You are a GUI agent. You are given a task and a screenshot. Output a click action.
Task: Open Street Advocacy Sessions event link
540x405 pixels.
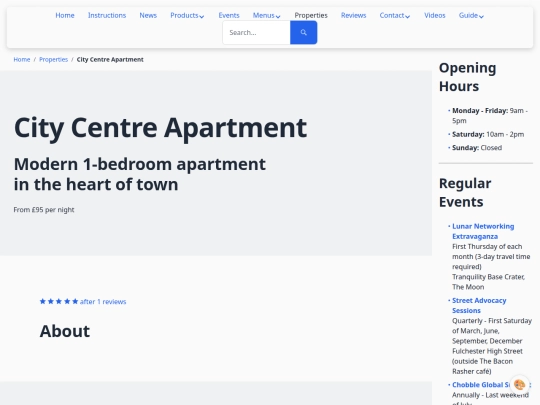coord(479,305)
